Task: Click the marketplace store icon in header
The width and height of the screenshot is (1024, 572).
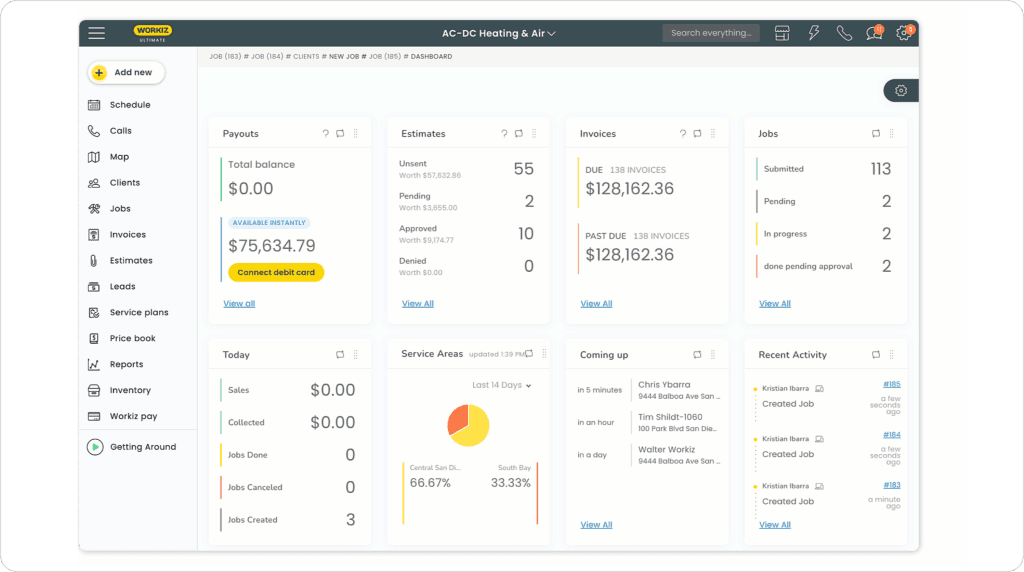Action: coord(782,33)
